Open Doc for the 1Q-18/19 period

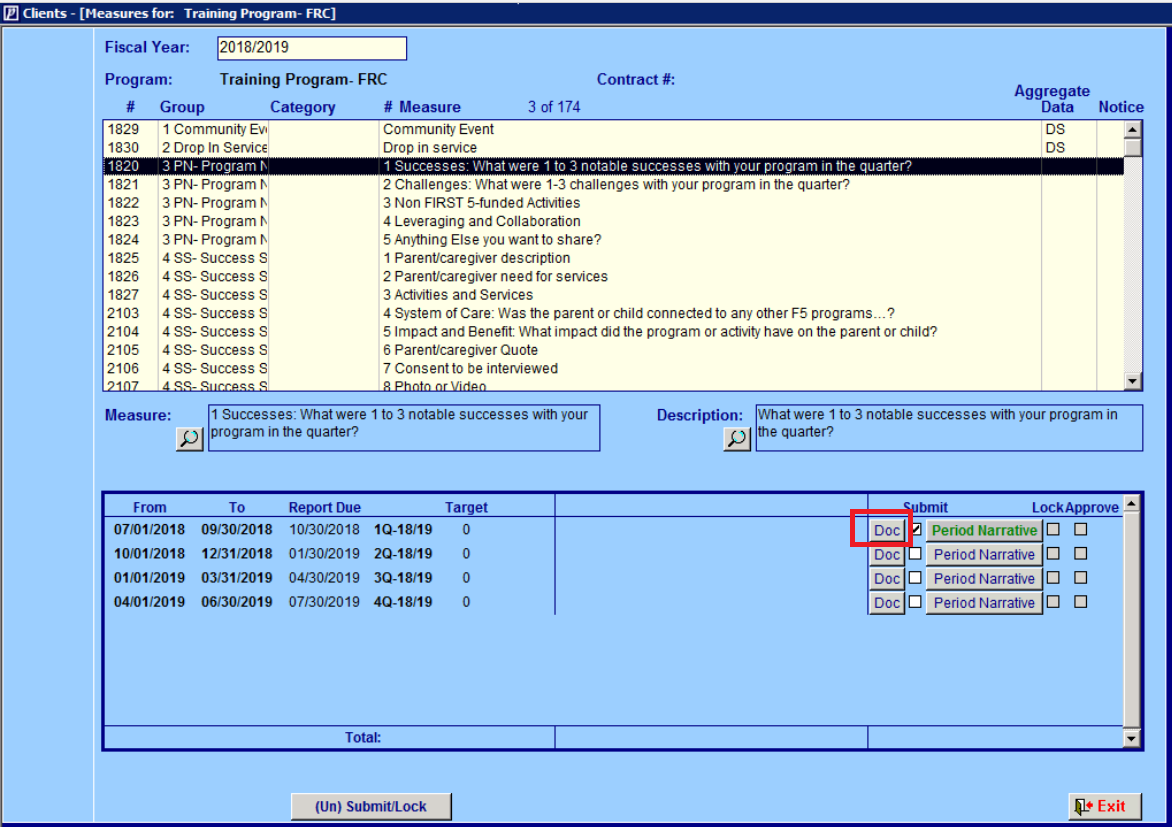tap(887, 530)
